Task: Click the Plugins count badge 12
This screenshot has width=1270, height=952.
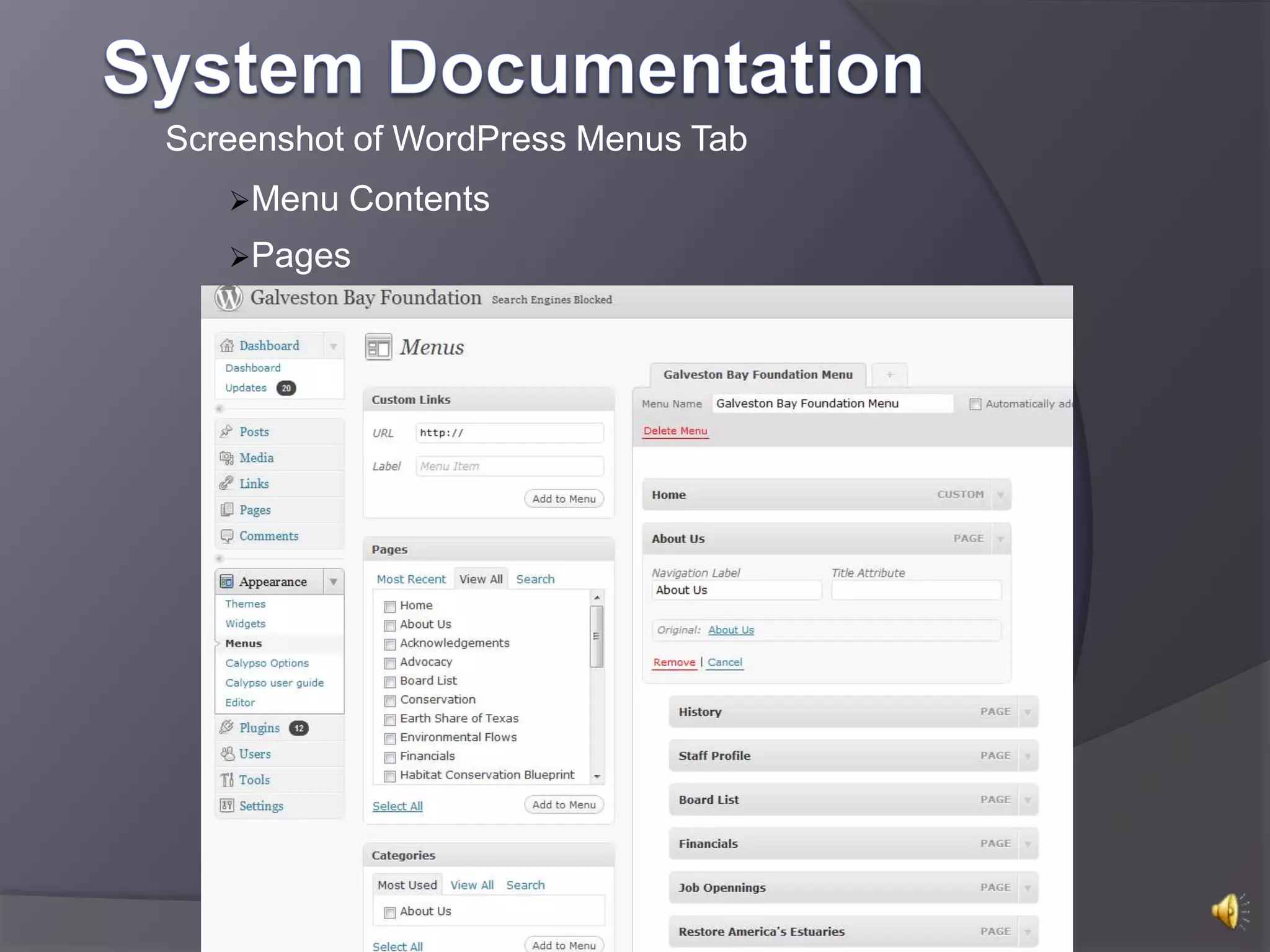Action: click(x=299, y=728)
